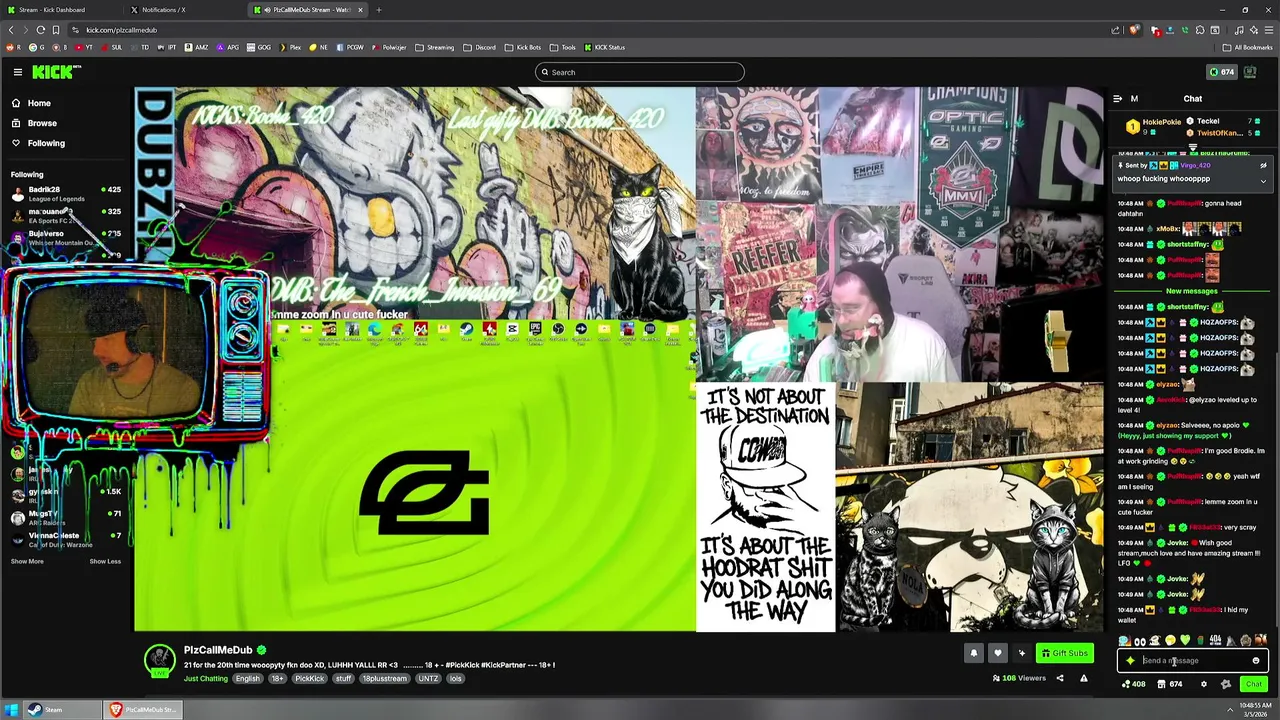Unpin the pinned chat message

pos(1263,166)
